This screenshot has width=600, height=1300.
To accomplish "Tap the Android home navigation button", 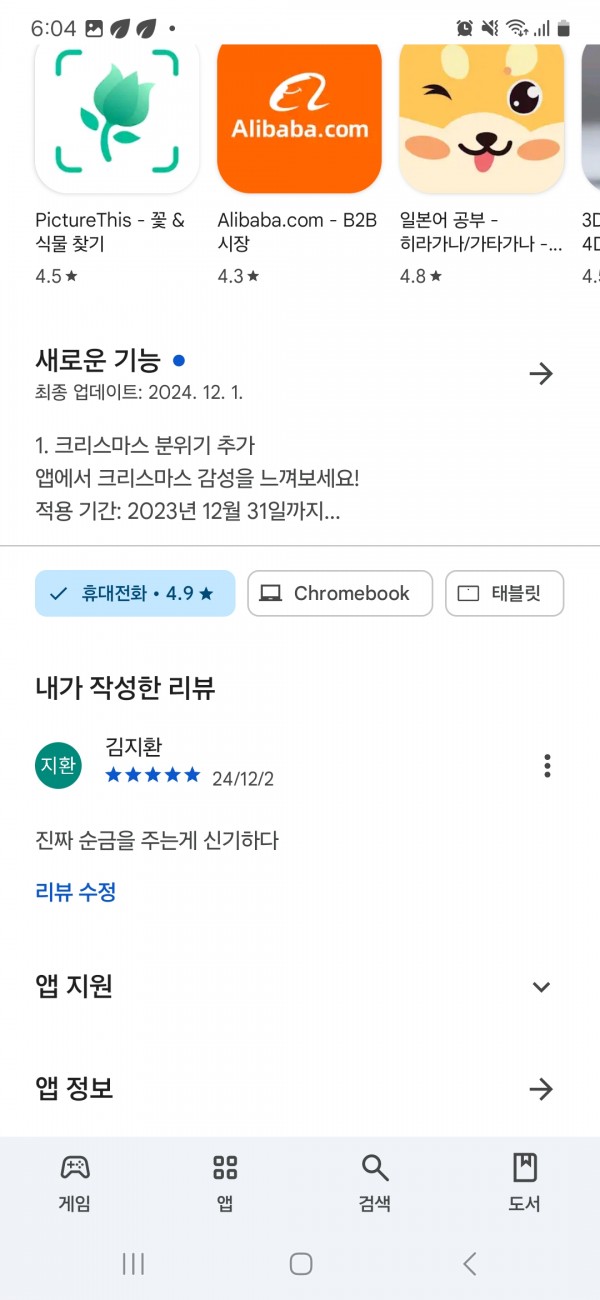I will pyautogui.click(x=301, y=1264).
